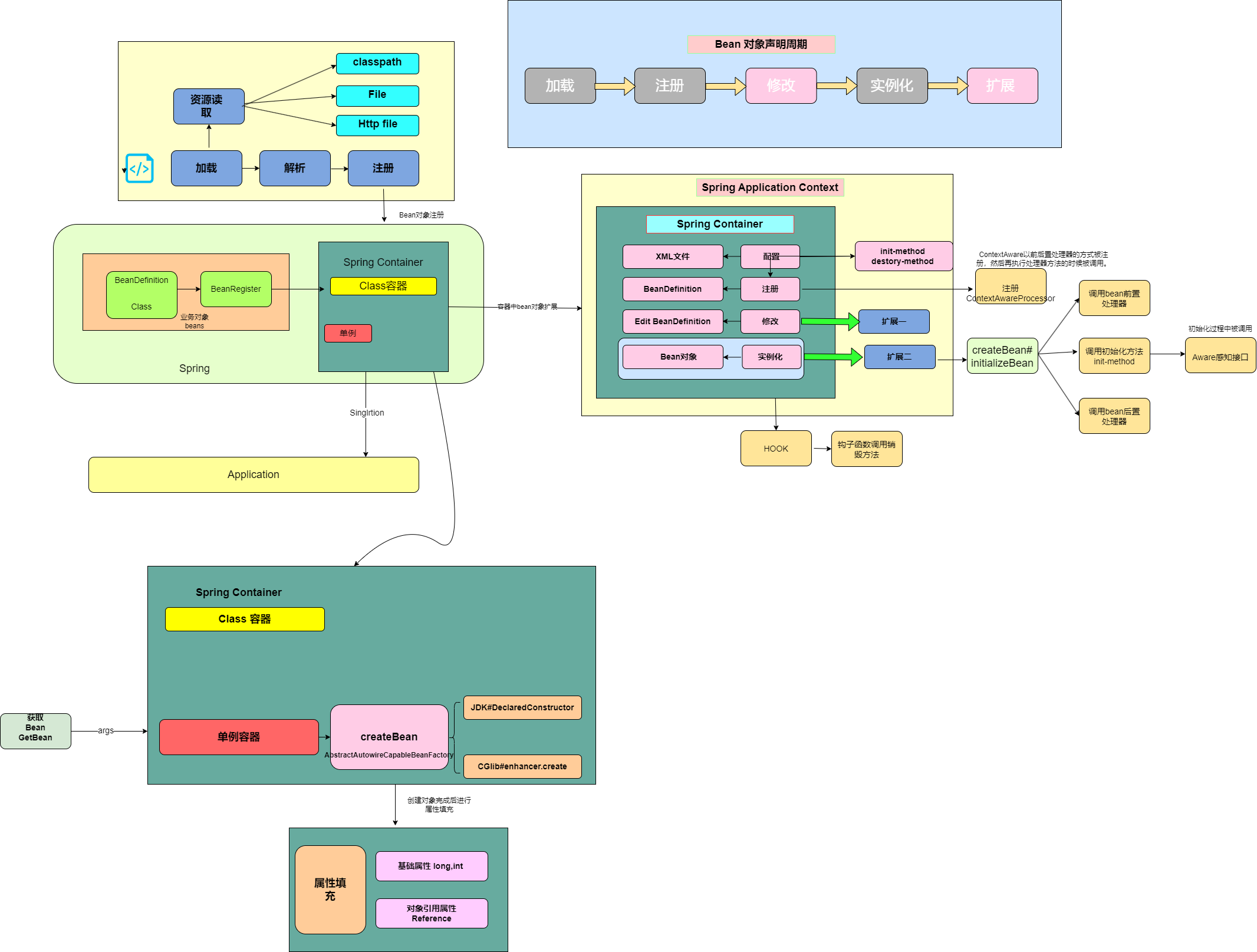Select the 初始化过程中被调用 note

click(1220, 329)
